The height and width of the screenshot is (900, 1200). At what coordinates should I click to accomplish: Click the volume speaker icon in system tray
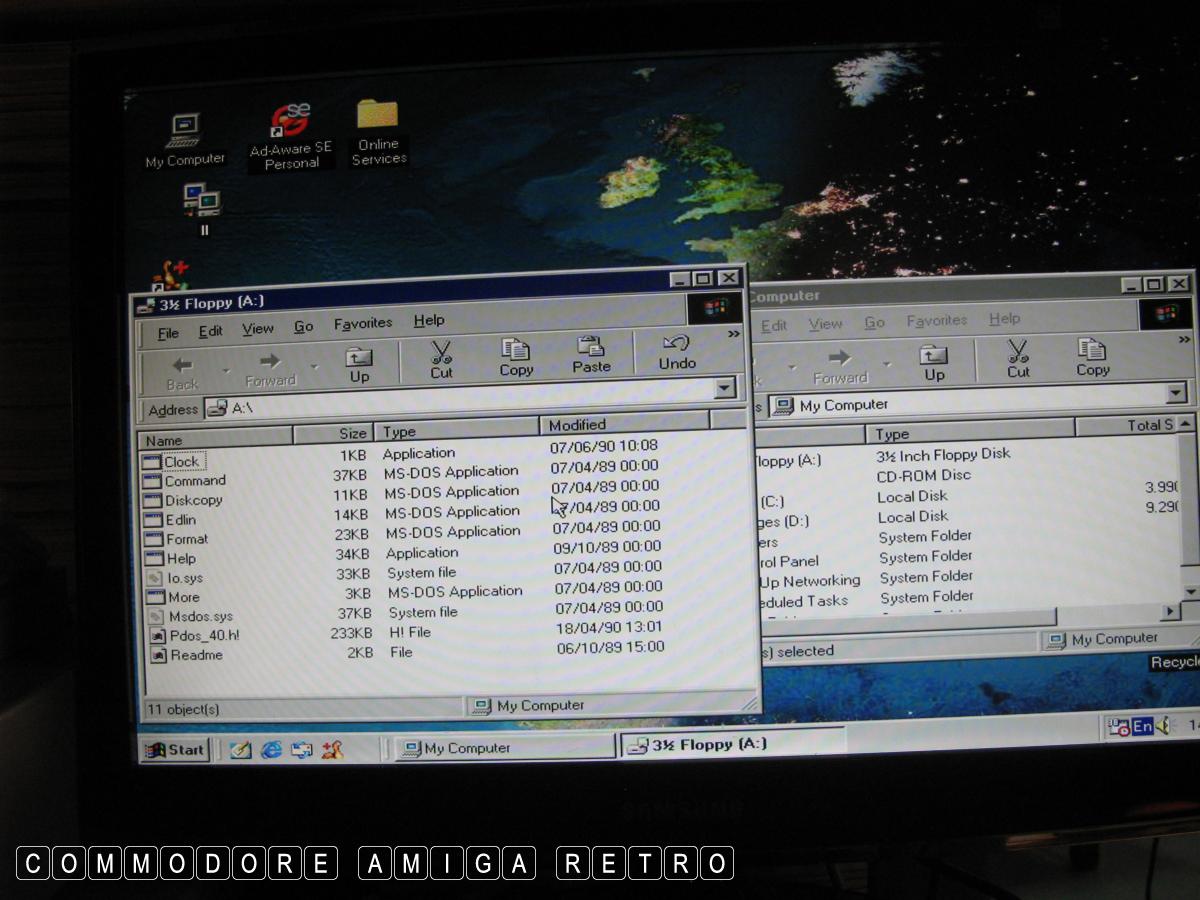tap(1162, 727)
